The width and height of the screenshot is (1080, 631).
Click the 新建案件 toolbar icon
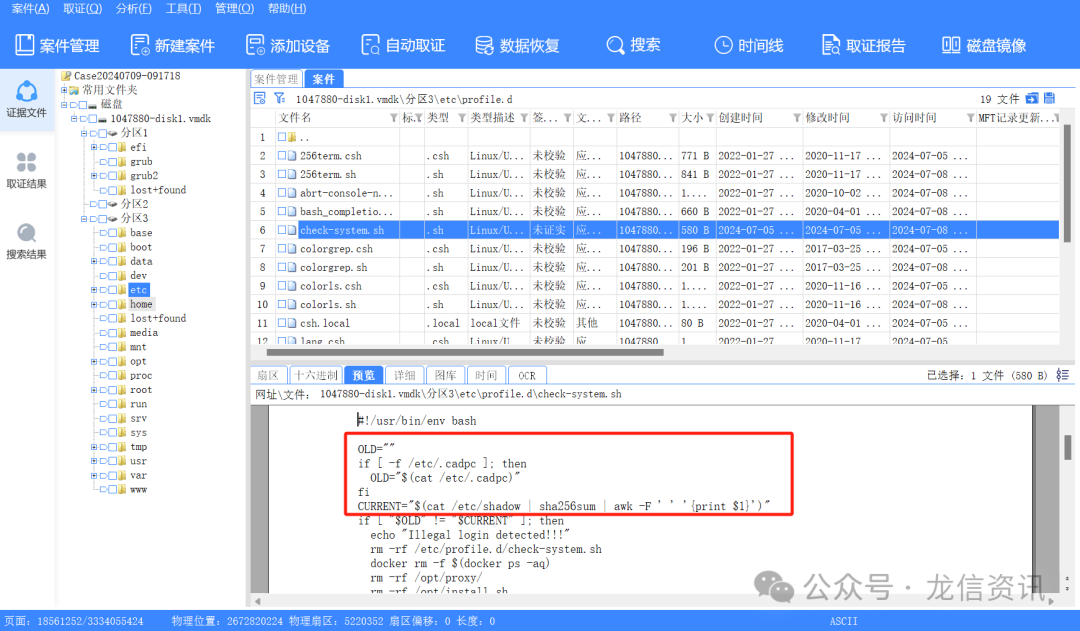tap(140, 45)
